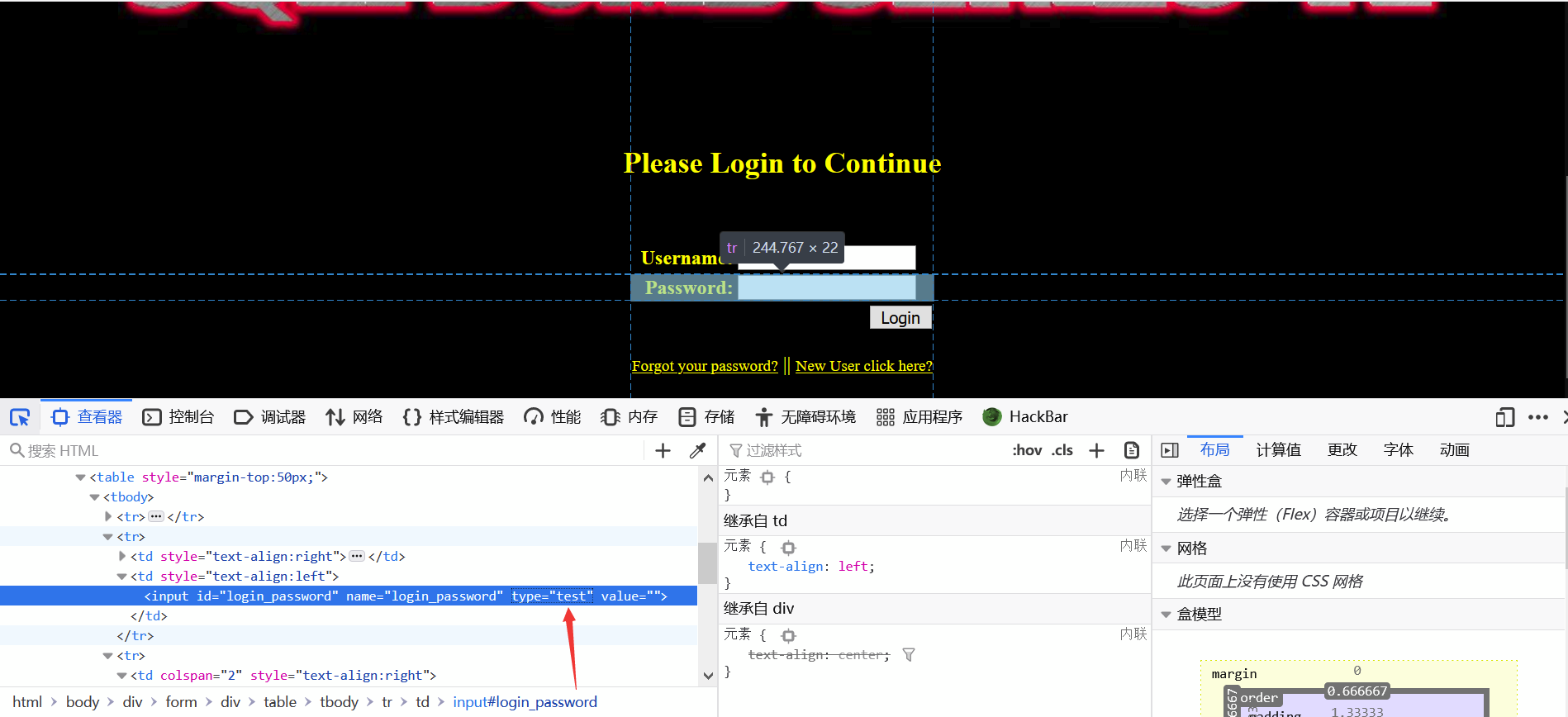Screen dimensions: 1568x717
Task: Toggle print media simulation icon
Action: tap(1132, 450)
